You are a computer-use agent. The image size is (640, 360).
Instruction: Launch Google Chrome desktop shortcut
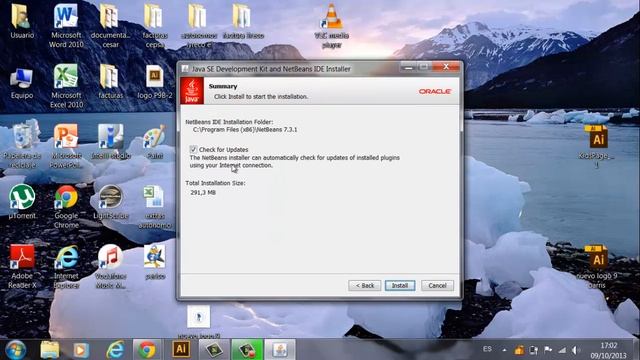coord(66,207)
